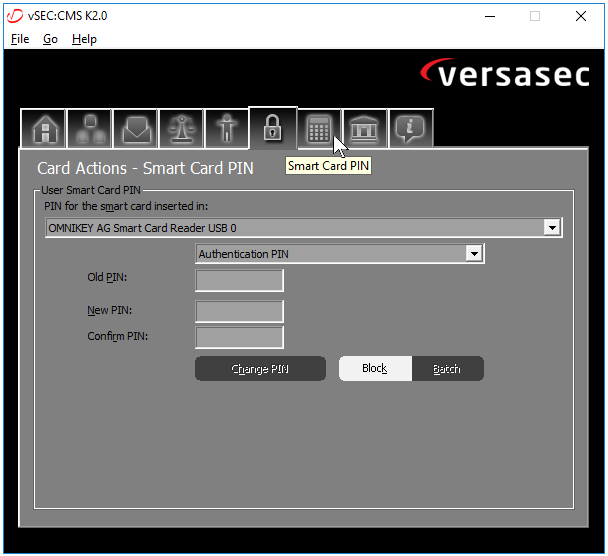Focus the New PIN input field

pos(240,311)
